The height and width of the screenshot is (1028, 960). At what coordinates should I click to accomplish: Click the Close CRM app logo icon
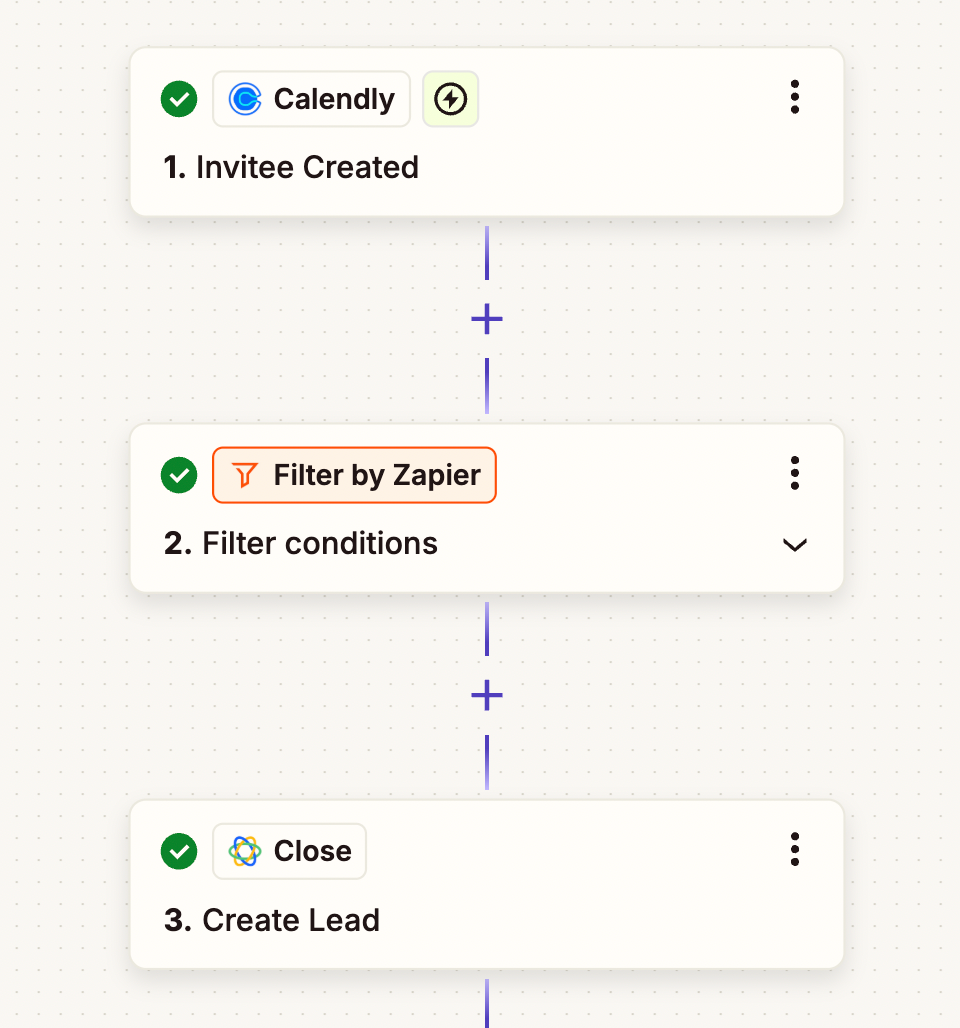(x=245, y=851)
